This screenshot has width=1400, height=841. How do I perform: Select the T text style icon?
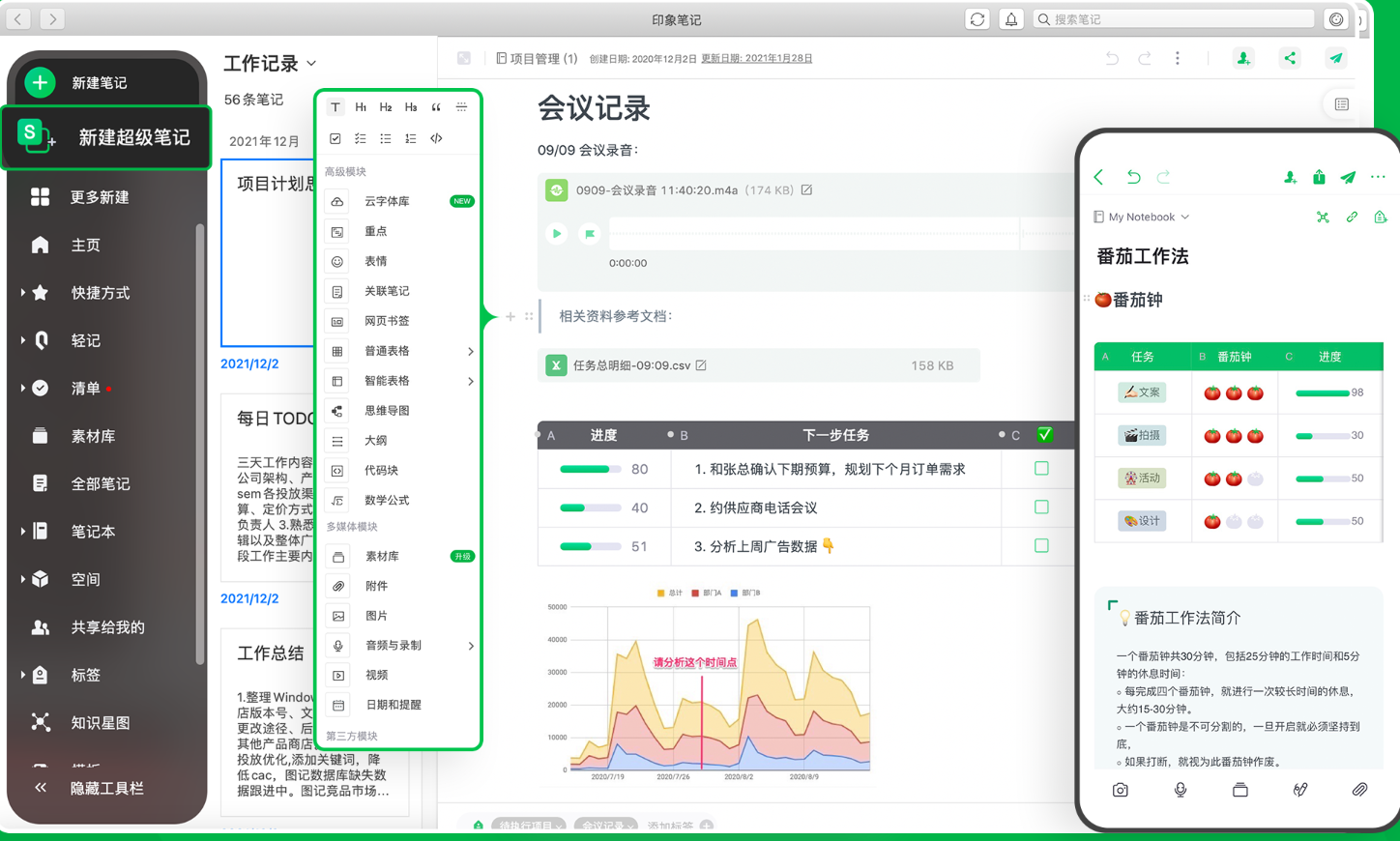point(335,107)
